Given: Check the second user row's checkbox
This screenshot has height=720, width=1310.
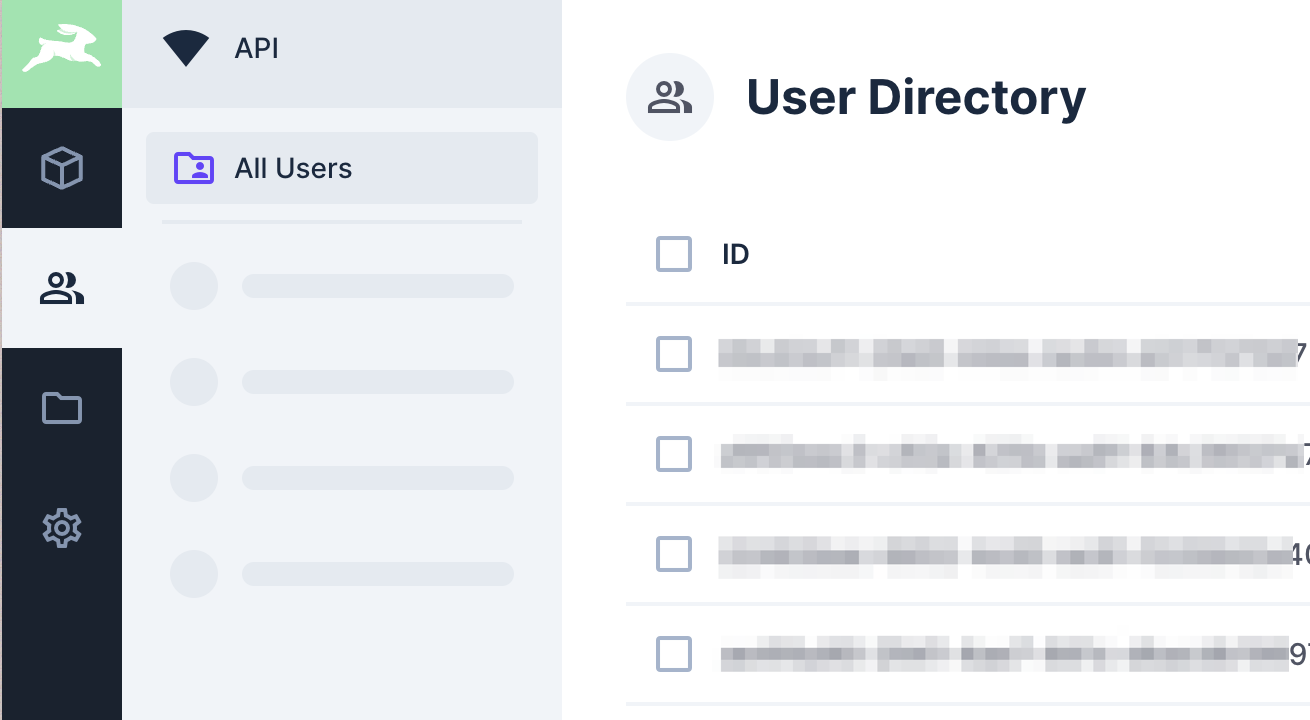Looking at the screenshot, I should coord(674,454).
